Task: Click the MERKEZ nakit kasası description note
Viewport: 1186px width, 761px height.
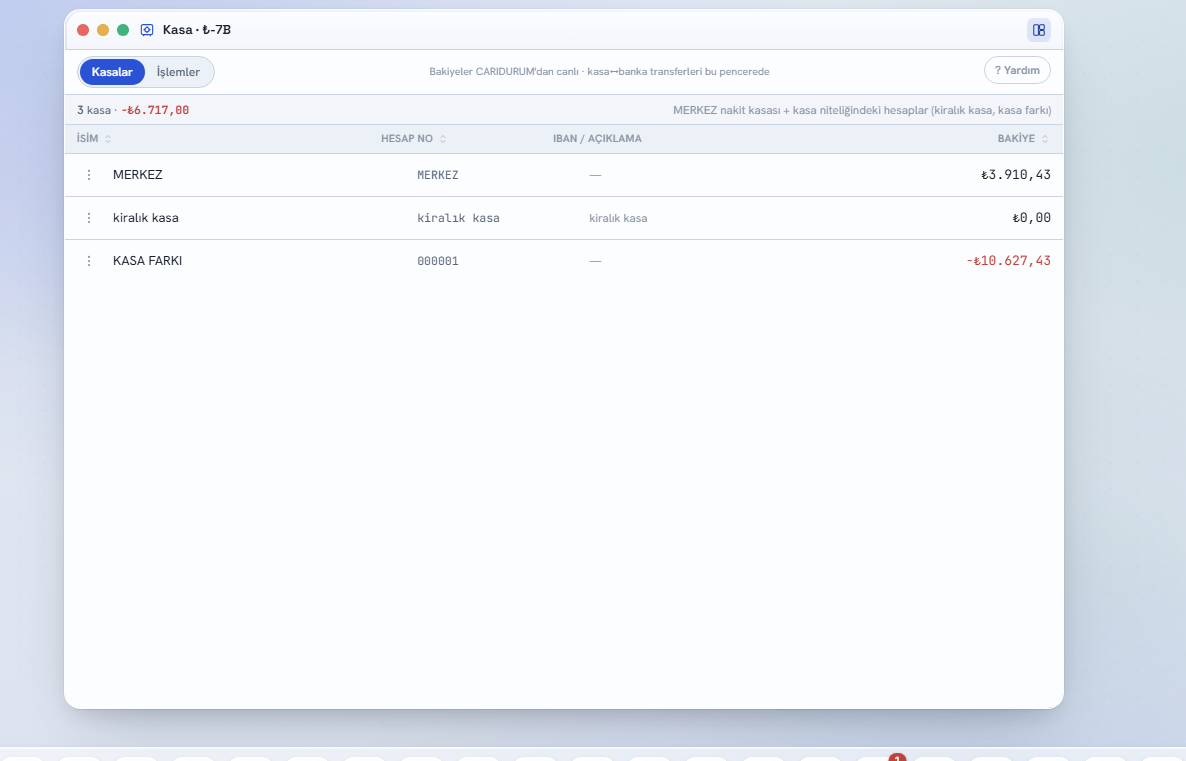Action: click(862, 110)
